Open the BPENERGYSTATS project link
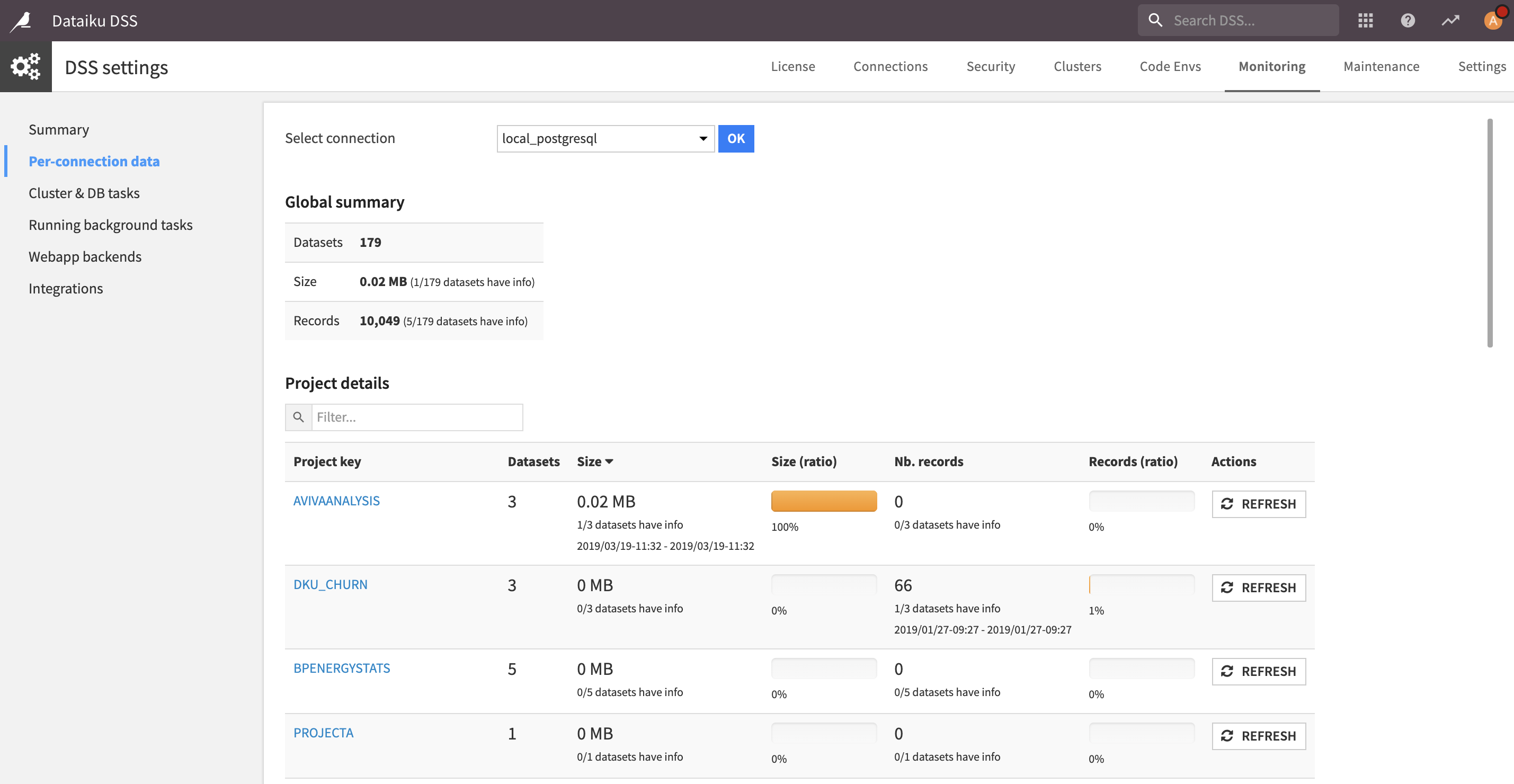 [342, 668]
